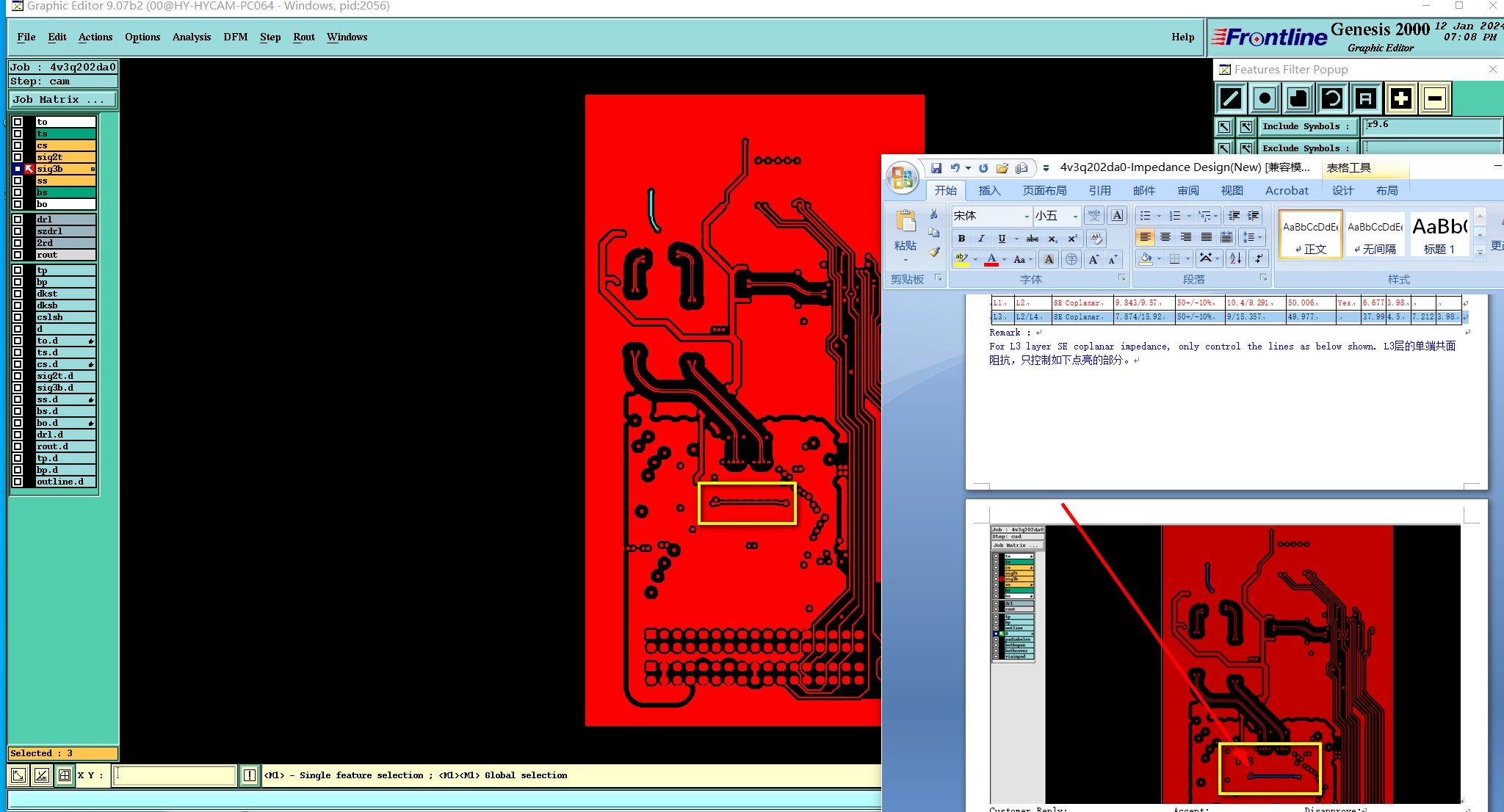This screenshot has width=1504, height=812.
Task: Toggle the text feature filter icon
Action: 1366,98
